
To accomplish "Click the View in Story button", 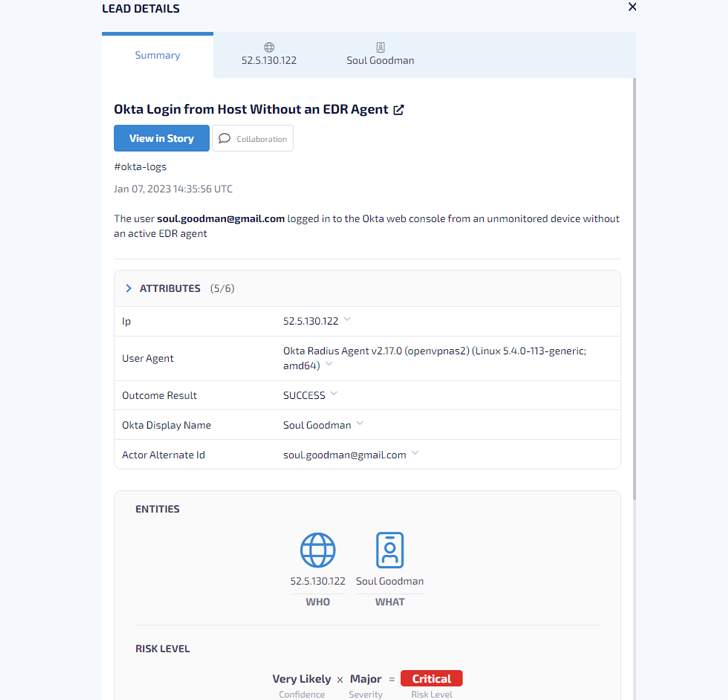I will pos(162,138).
